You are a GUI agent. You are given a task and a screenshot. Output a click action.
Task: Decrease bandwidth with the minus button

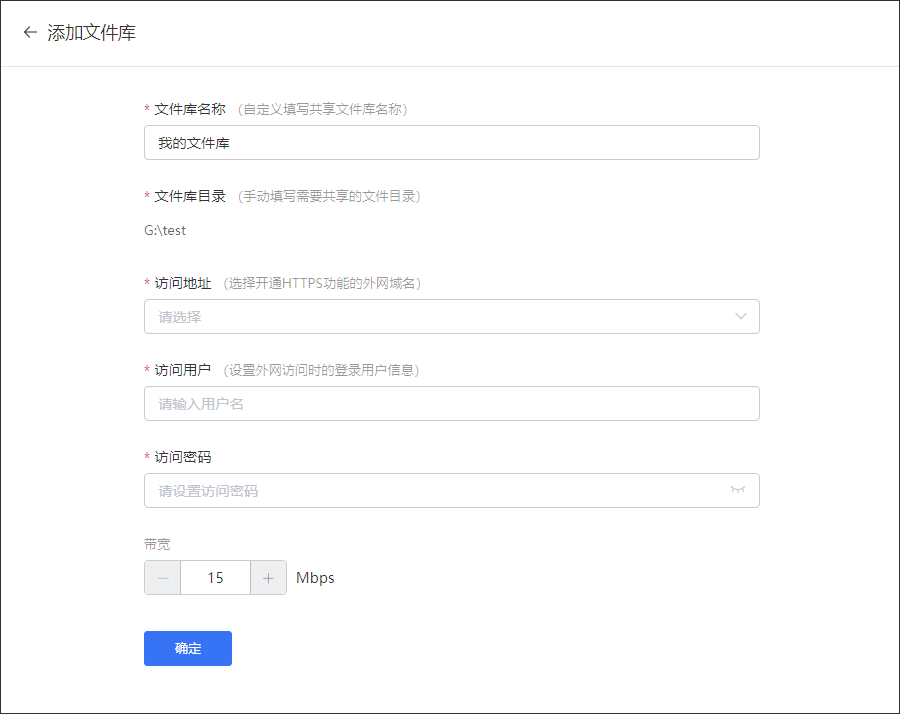(163, 578)
